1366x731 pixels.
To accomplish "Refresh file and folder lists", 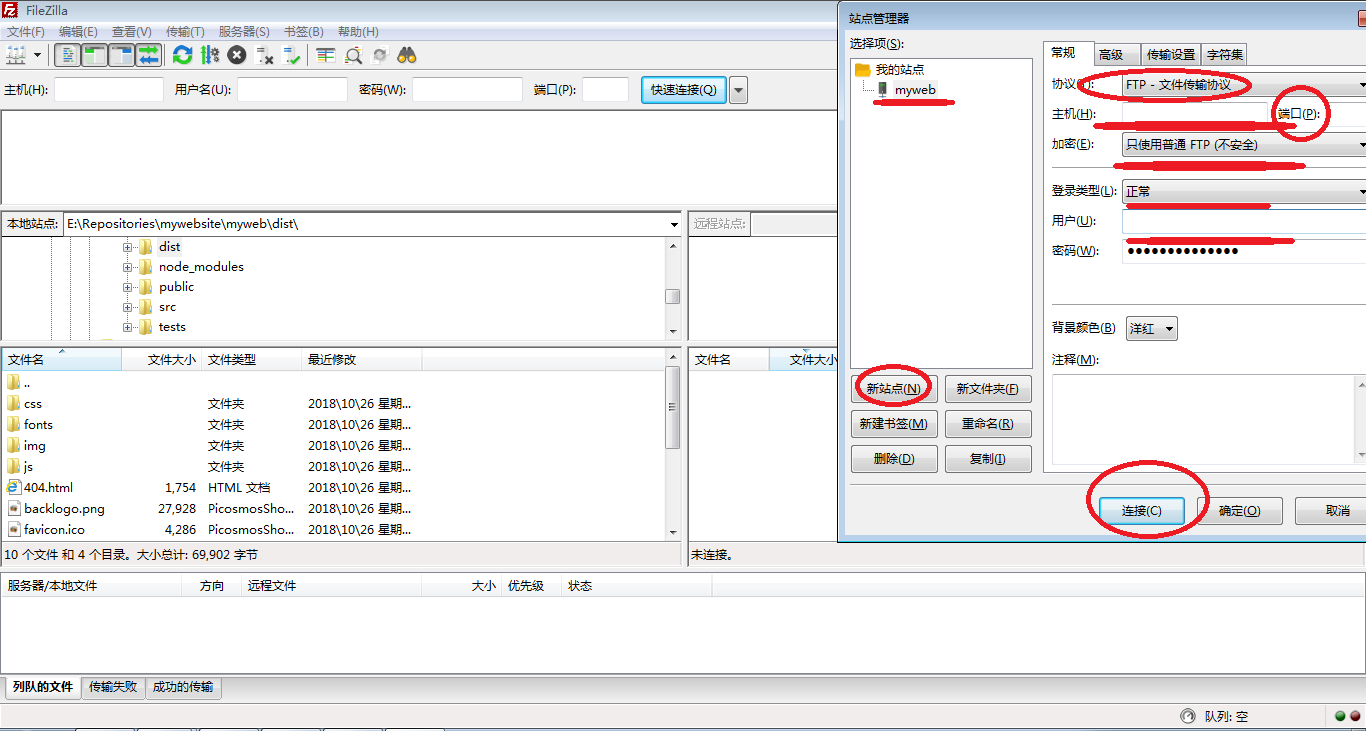I will [182, 55].
